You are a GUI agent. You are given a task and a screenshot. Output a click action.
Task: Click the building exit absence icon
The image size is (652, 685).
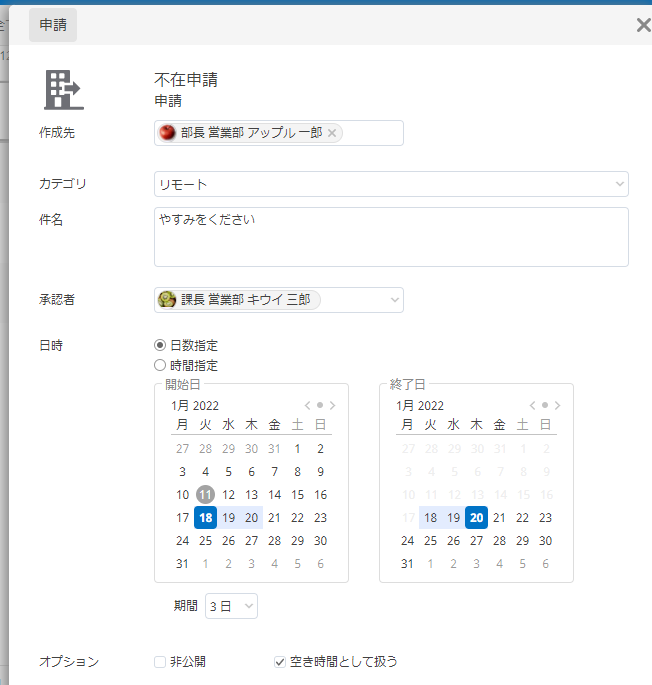point(64,90)
